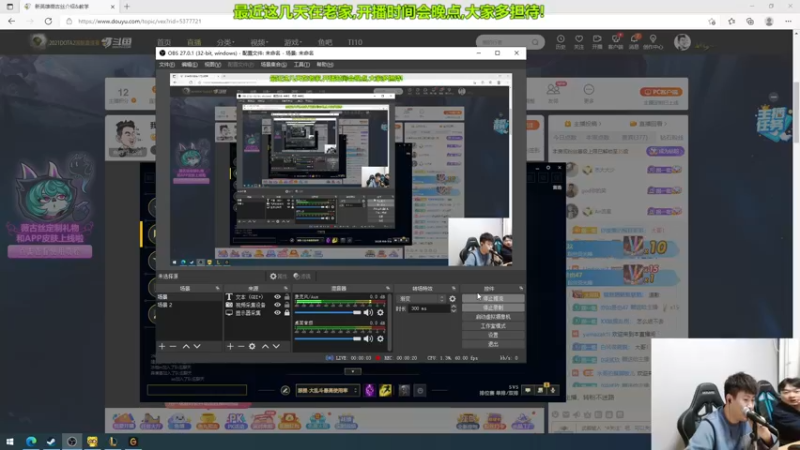This screenshot has width=800, height=450.
Task: Open Douyu following (关注) heart icon
Action: click(579, 42)
